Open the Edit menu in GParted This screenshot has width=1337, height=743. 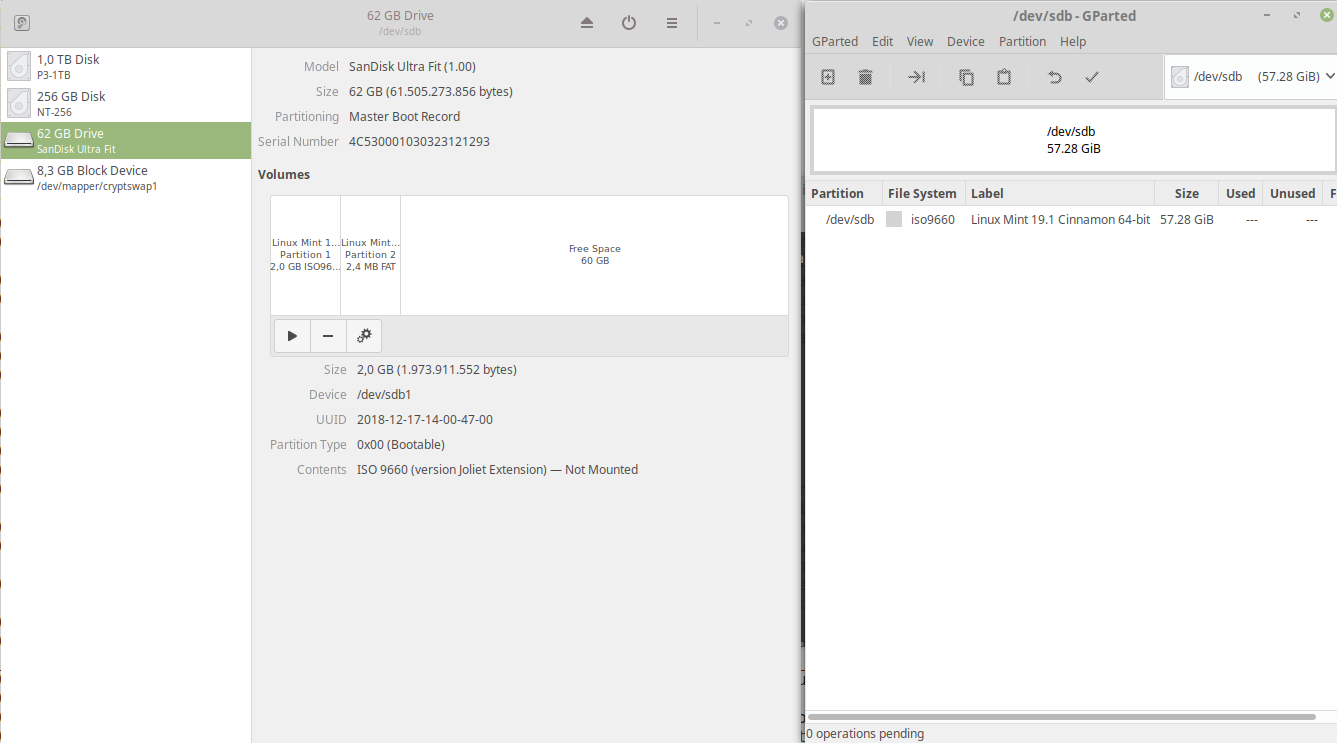[x=882, y=41]
